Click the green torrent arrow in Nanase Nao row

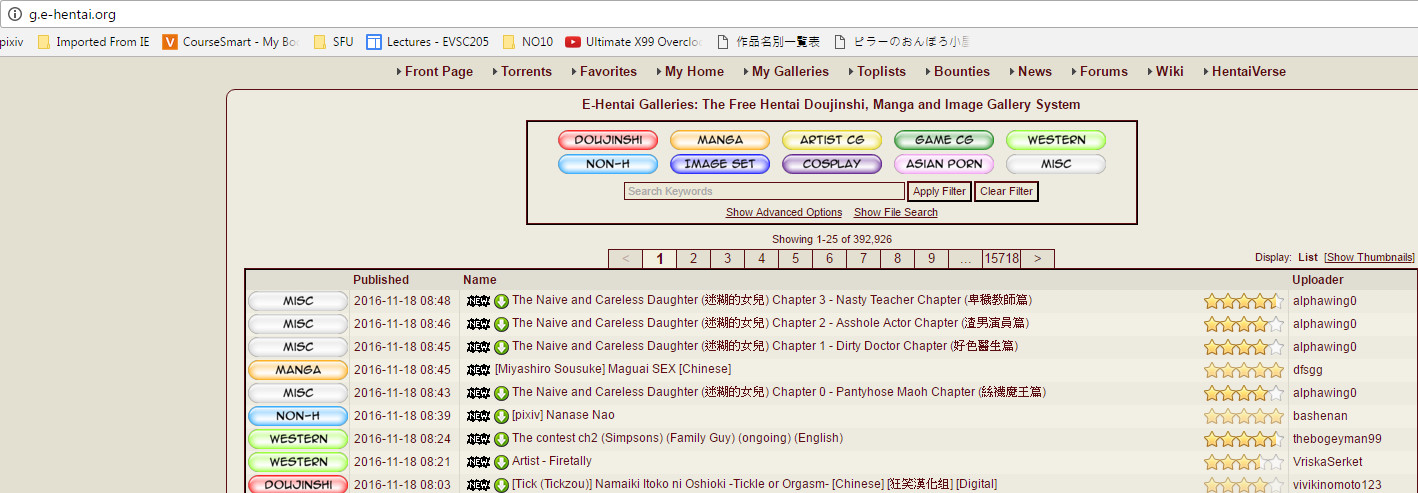point(502,416)
